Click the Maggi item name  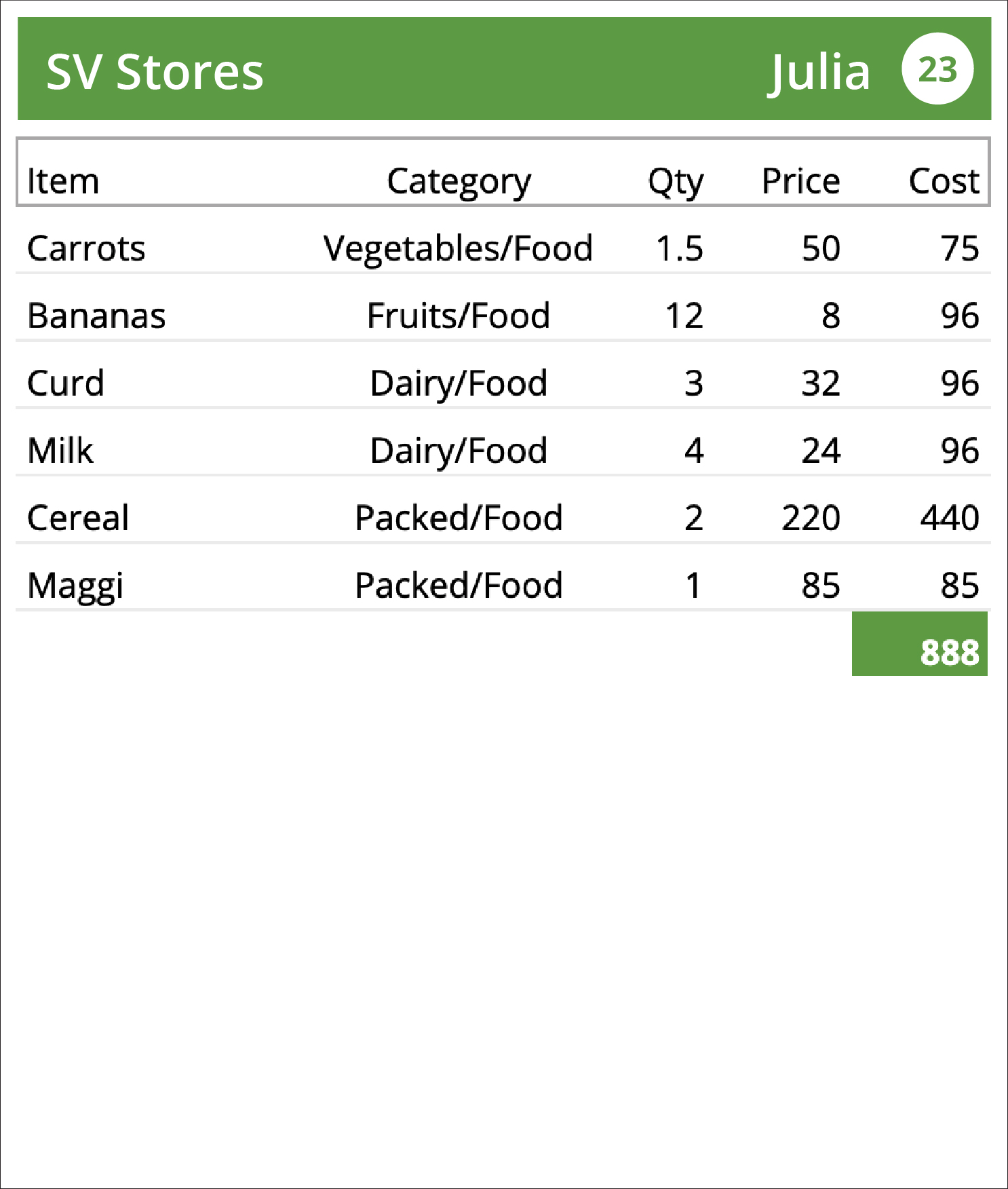(x=75, y=586)
